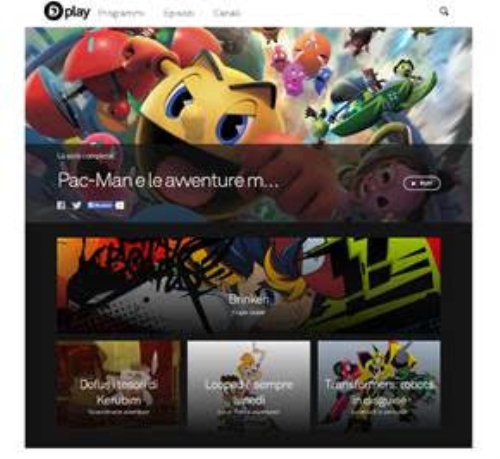Click the Brinken title text
500x459 pixels.
(x=249, y=299)
